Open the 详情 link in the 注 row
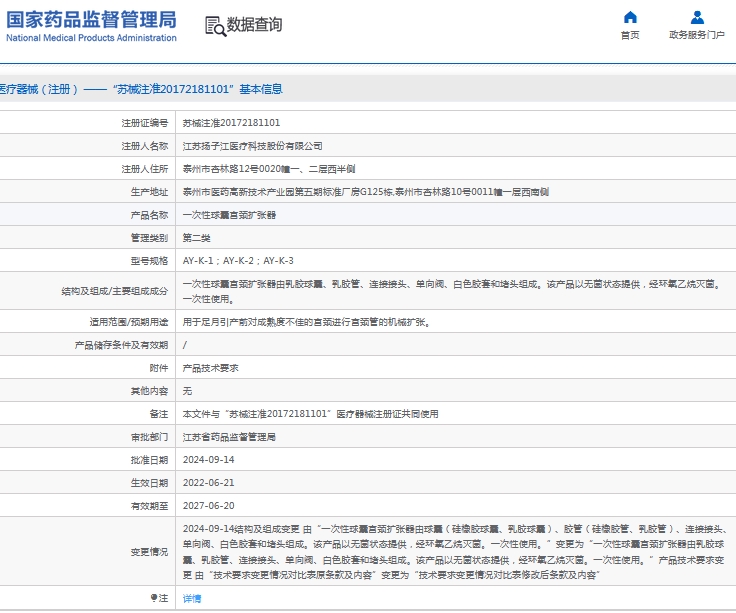This screenshot has width=736, height=613. tap(192, 598)
